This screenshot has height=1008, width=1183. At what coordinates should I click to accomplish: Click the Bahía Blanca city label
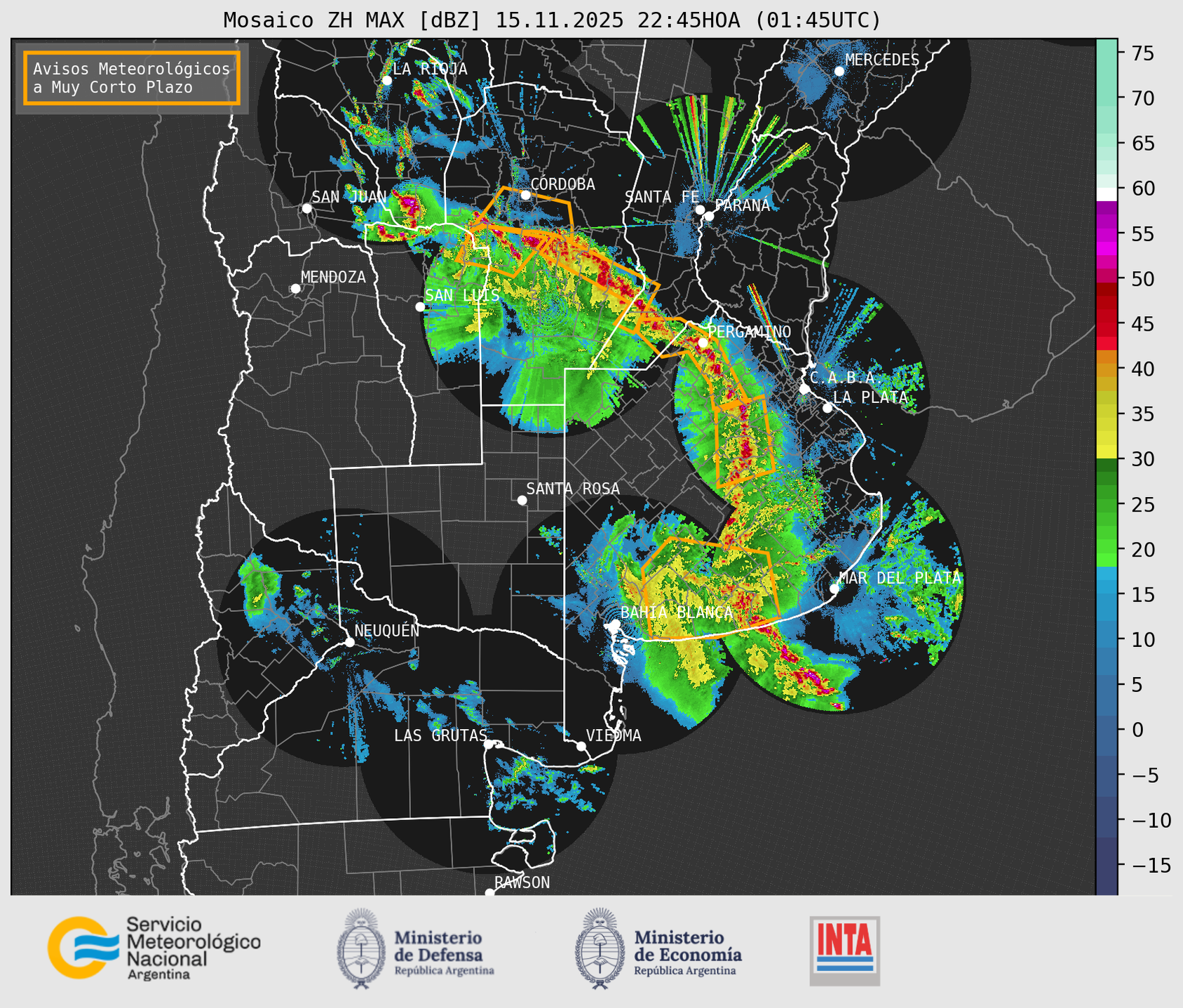(677, 613)
